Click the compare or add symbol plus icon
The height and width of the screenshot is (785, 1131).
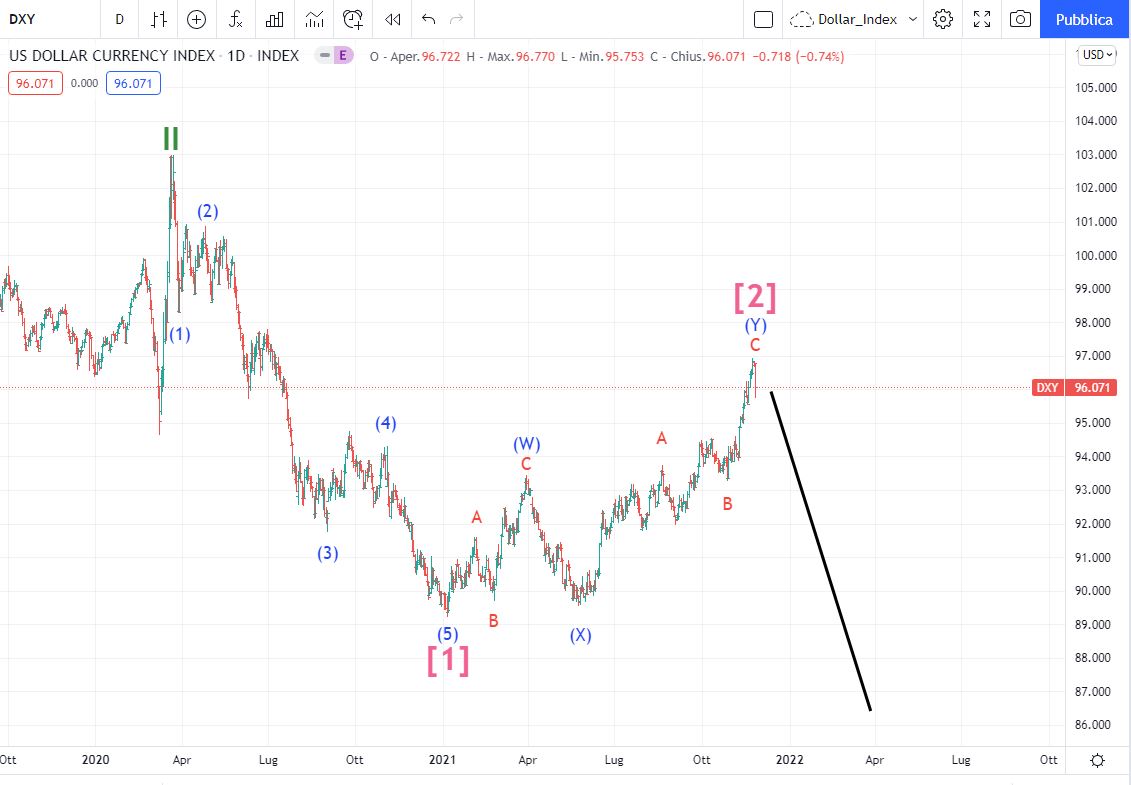[196, 19]
